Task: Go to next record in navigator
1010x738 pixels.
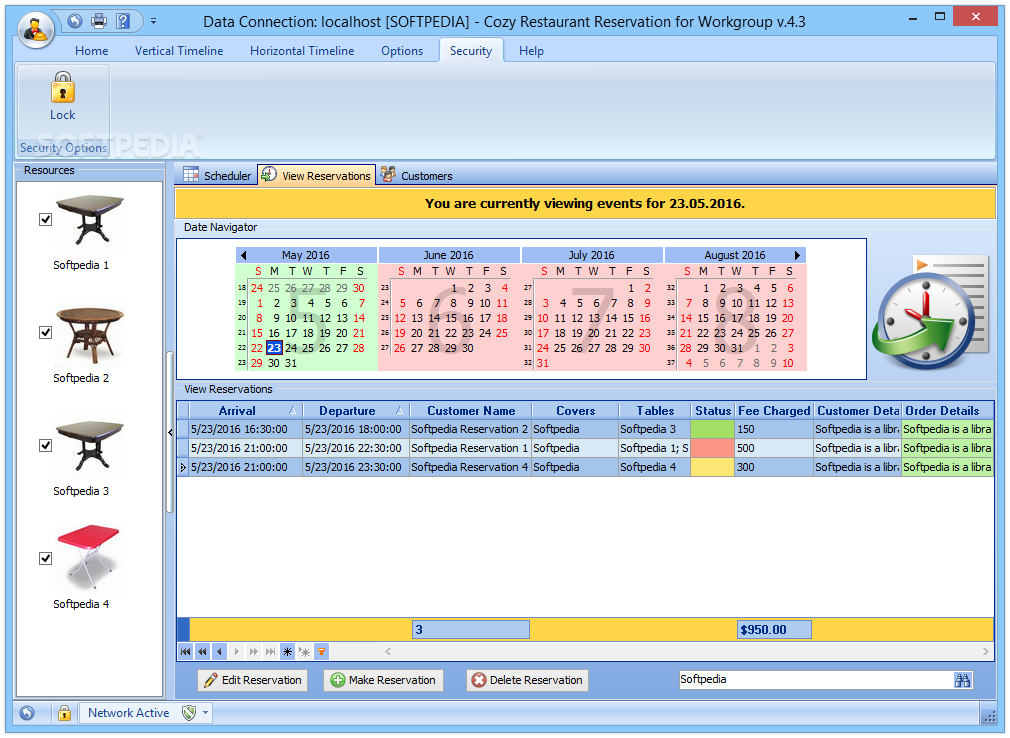Action: pos(236,652)
